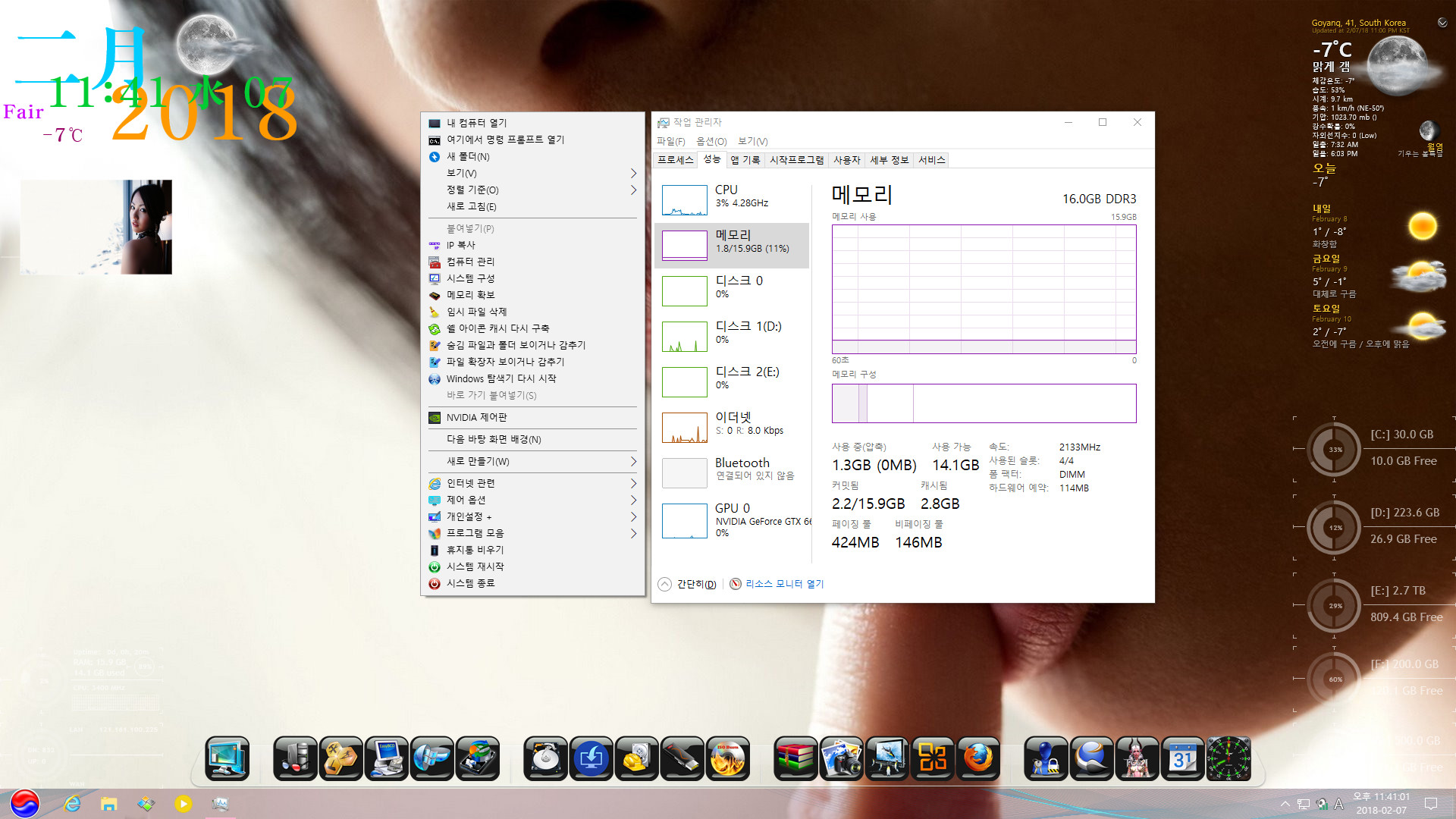Expand the 프로그램 모음 submenu

point(633,534)
